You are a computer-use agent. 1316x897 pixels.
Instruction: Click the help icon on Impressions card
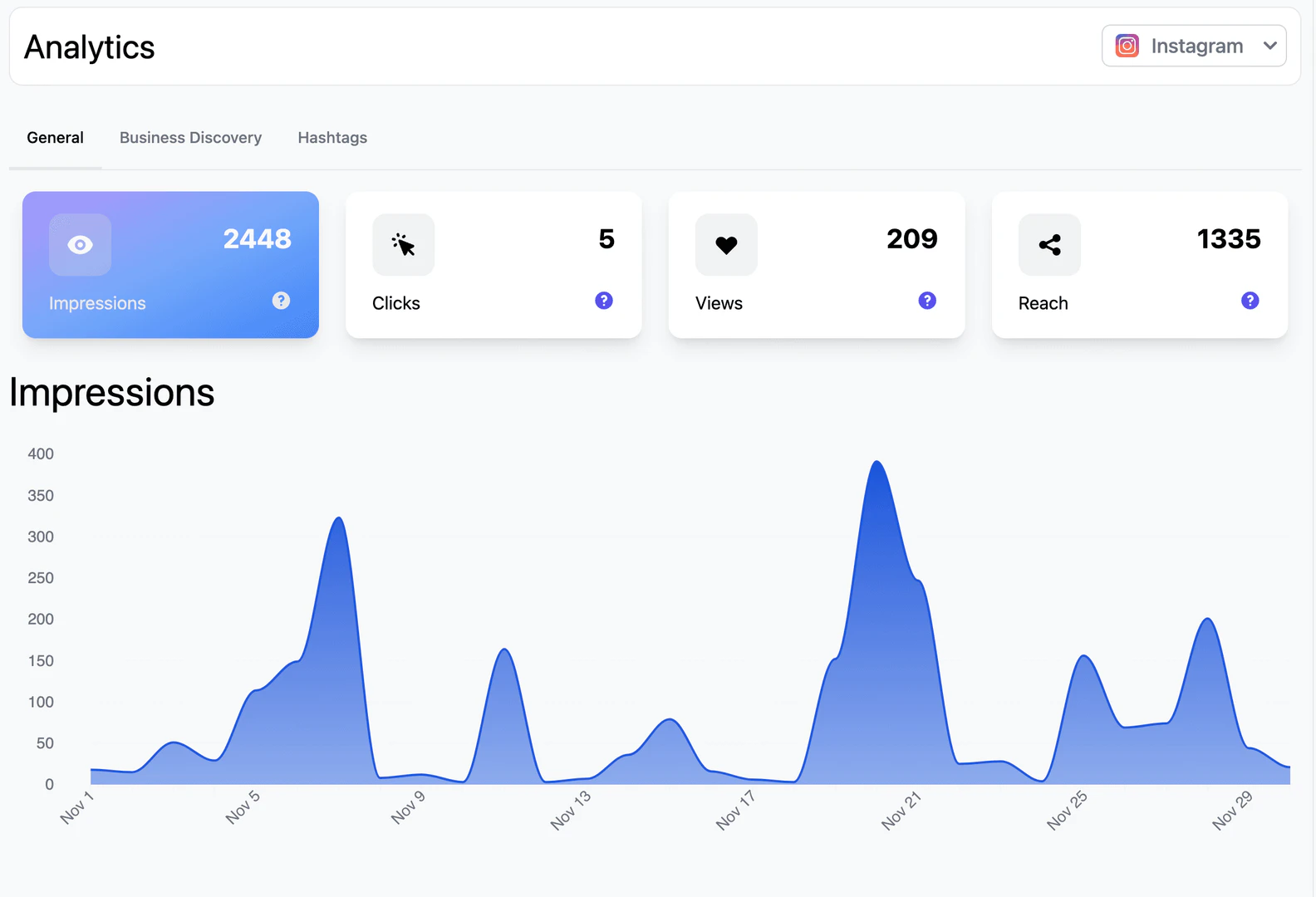281,301
